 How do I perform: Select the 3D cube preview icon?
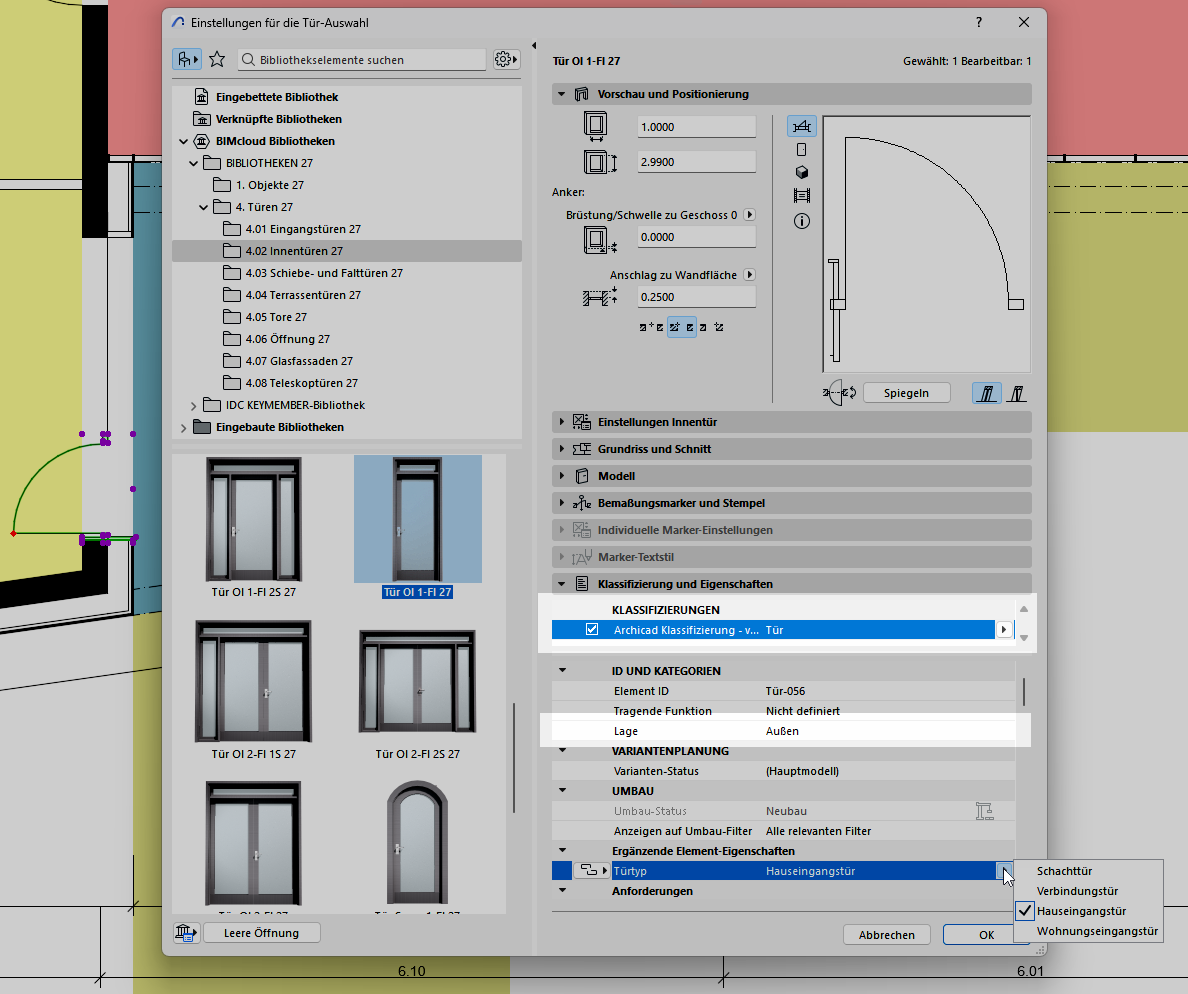[801, 172]
